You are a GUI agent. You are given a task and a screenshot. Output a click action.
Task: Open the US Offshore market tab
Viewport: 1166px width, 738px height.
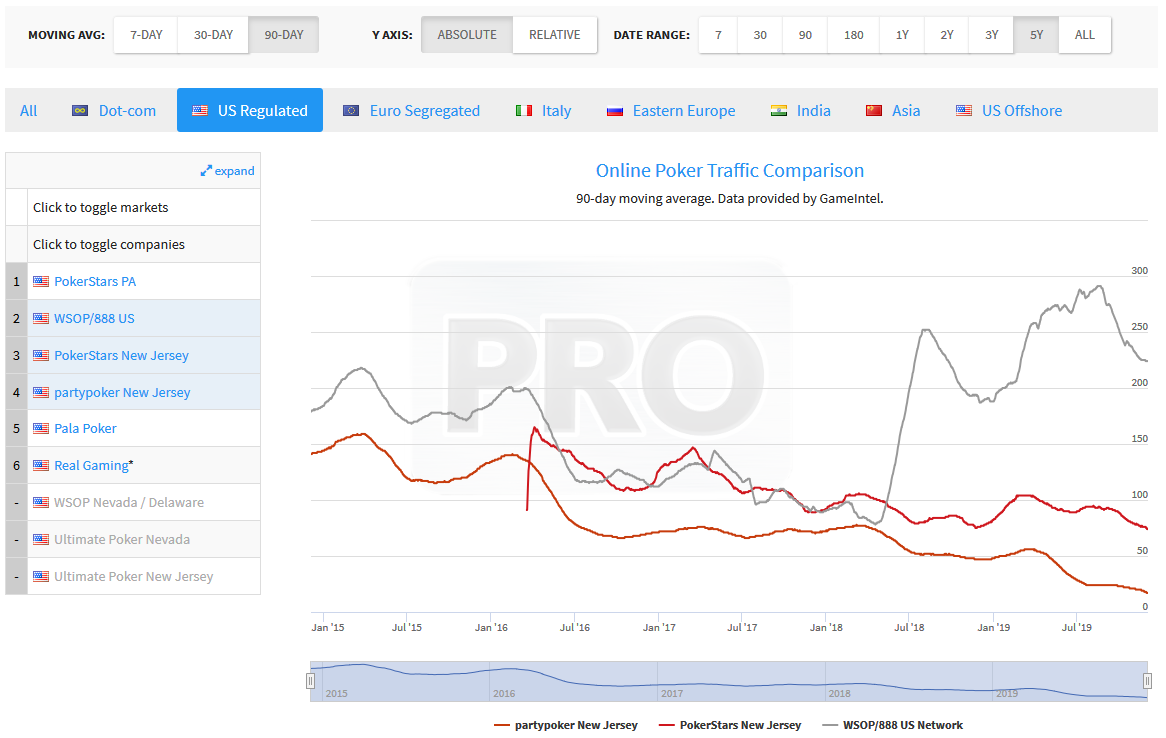click(x=1009, y=110)
